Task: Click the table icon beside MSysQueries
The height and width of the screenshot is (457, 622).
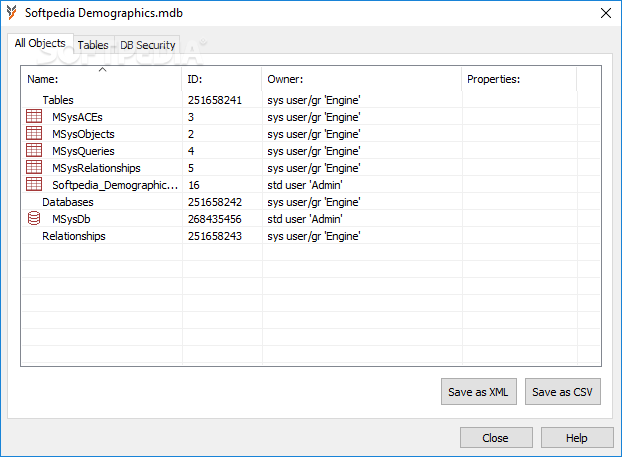Action: (x=34, y=151)
